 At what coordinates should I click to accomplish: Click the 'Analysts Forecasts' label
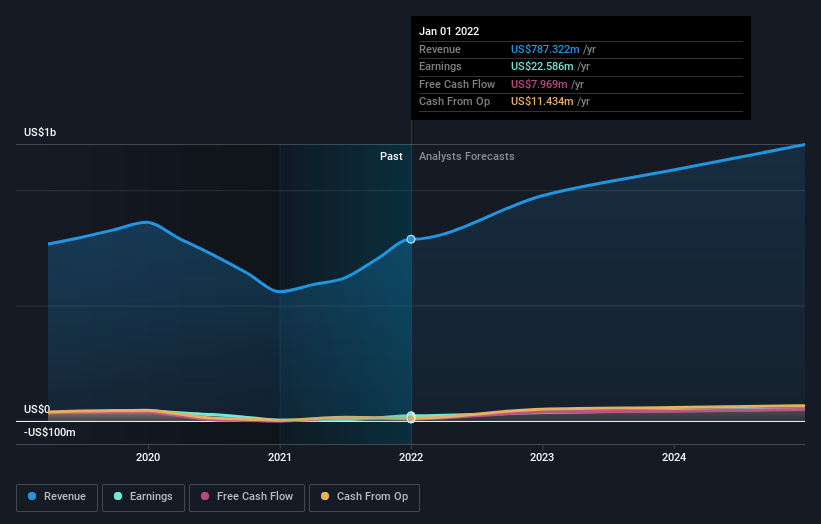click(467, 157)
